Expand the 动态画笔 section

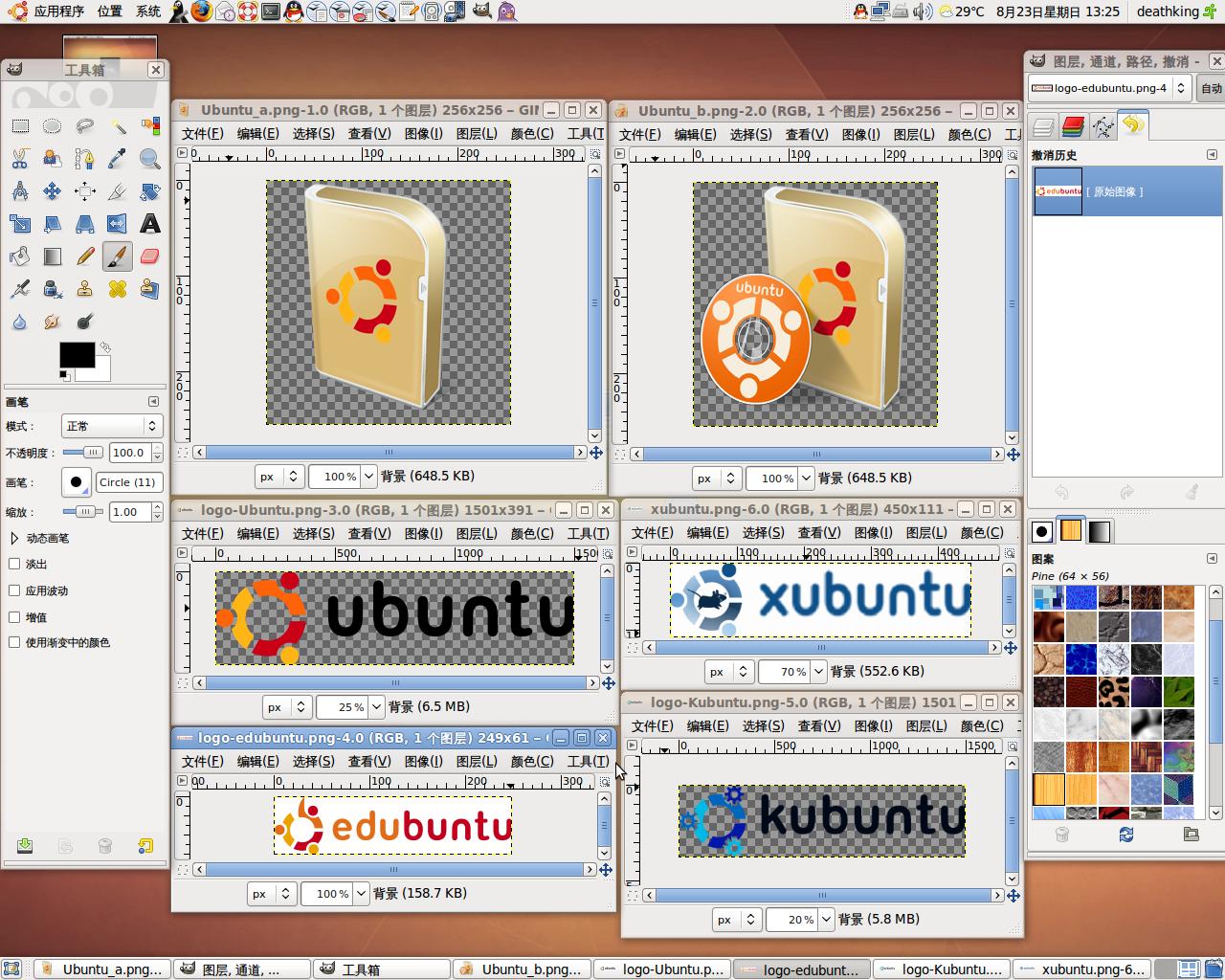click(x=14, y=538)
